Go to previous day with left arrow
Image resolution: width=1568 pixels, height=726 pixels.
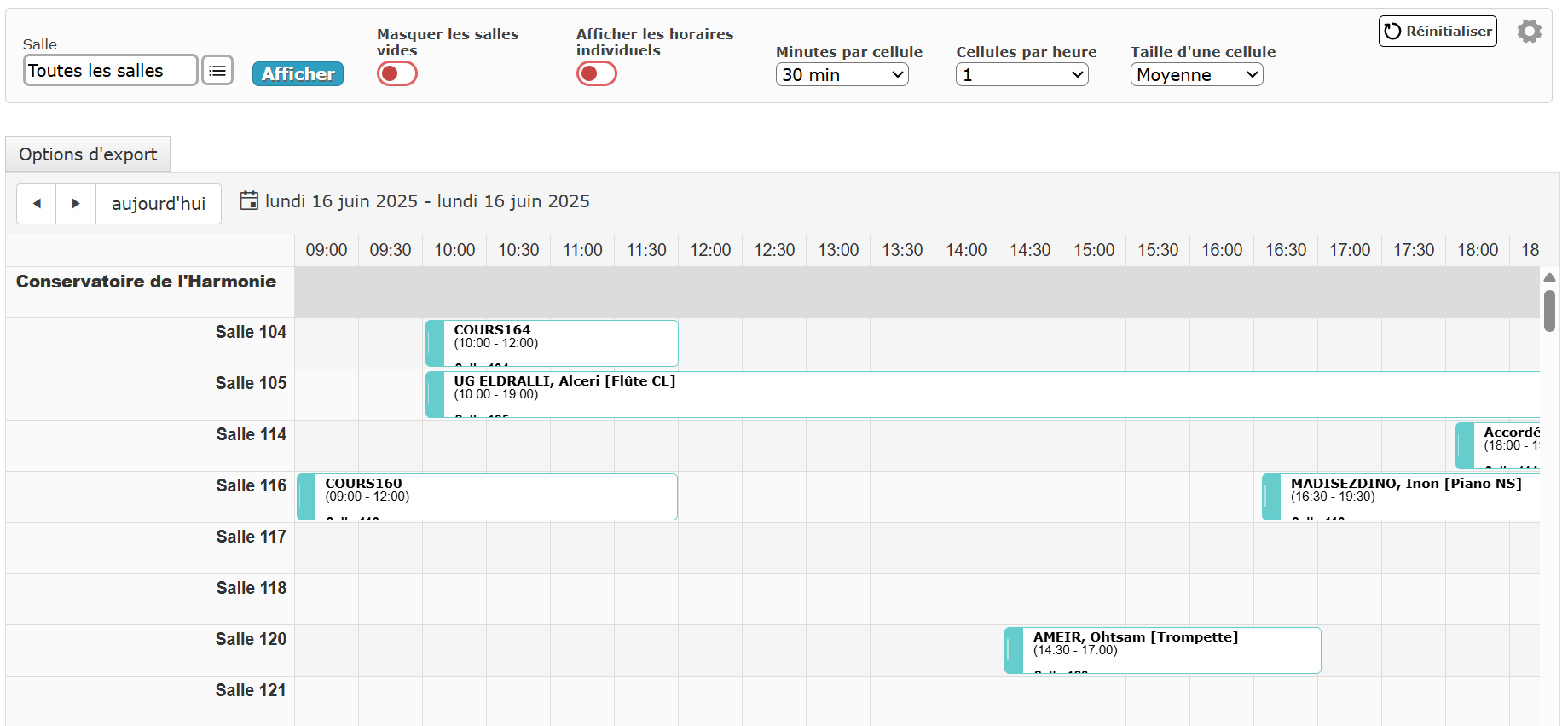click(37, 204)
